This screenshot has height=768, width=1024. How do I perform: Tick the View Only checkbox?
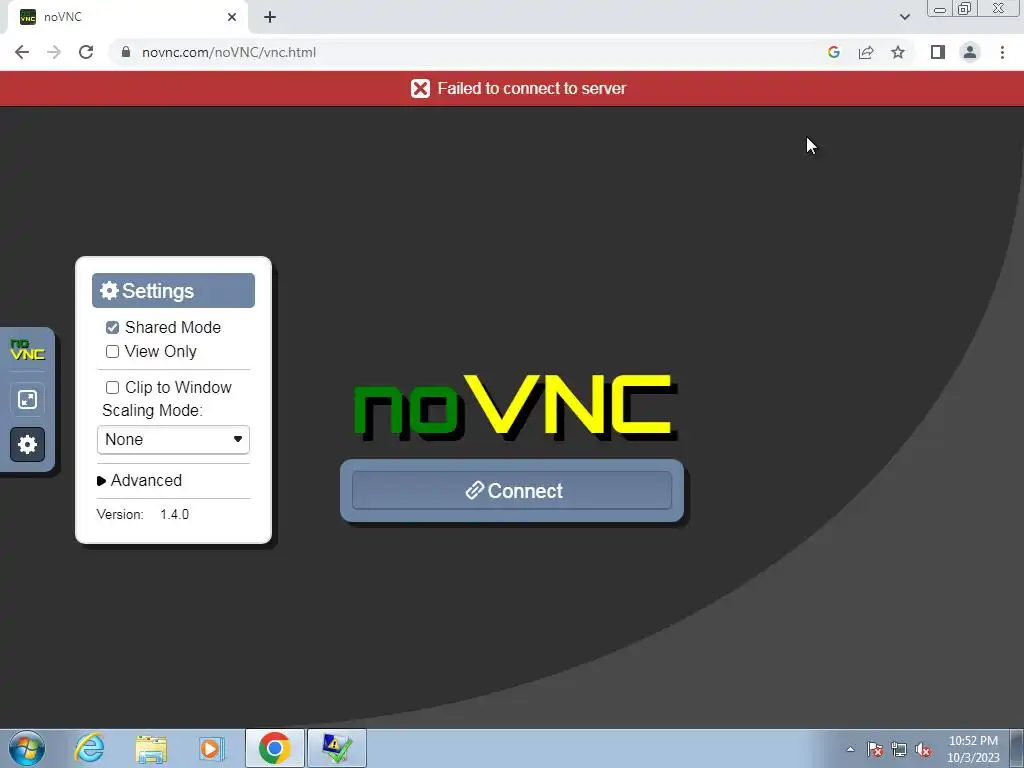tap(112, 351)
